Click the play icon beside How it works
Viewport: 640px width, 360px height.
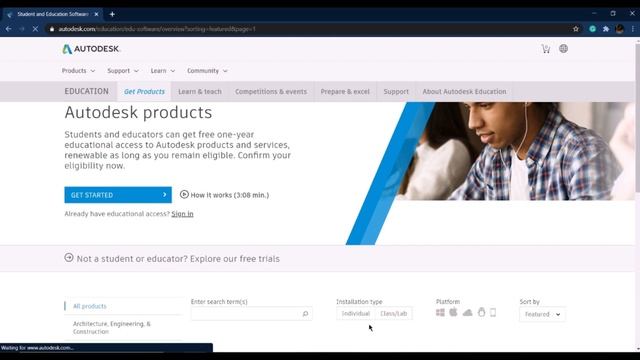(184, 195)
